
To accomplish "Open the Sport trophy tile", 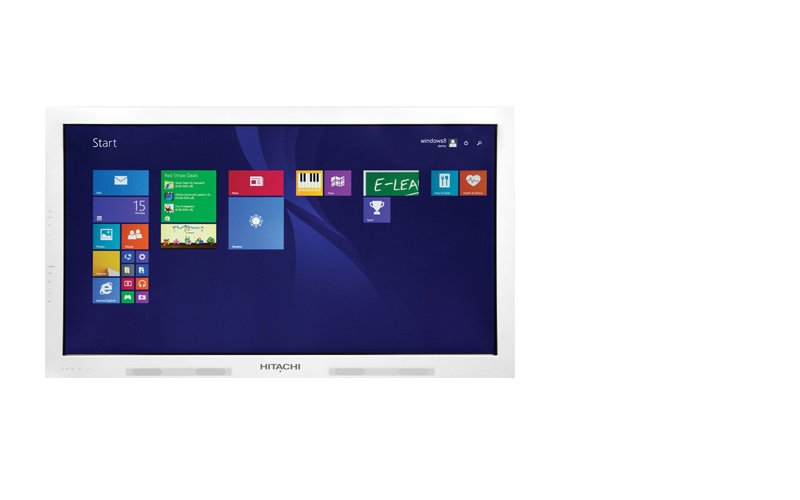I will (x=377, y=210).
